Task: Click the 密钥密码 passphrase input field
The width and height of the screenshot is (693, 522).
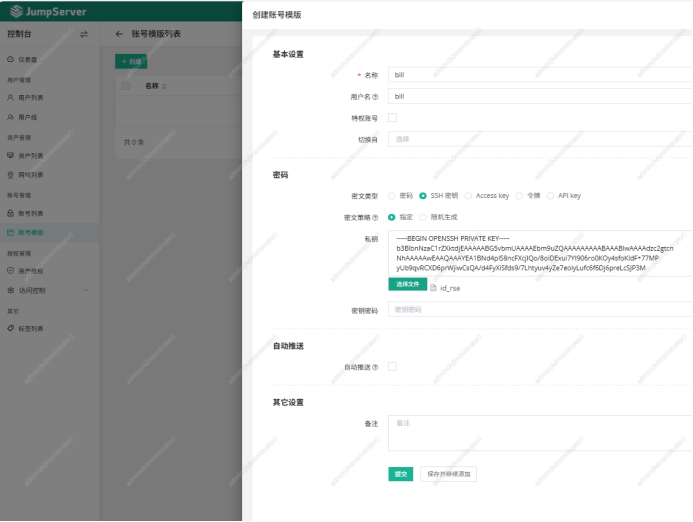Action: click(x=538, y=311)
